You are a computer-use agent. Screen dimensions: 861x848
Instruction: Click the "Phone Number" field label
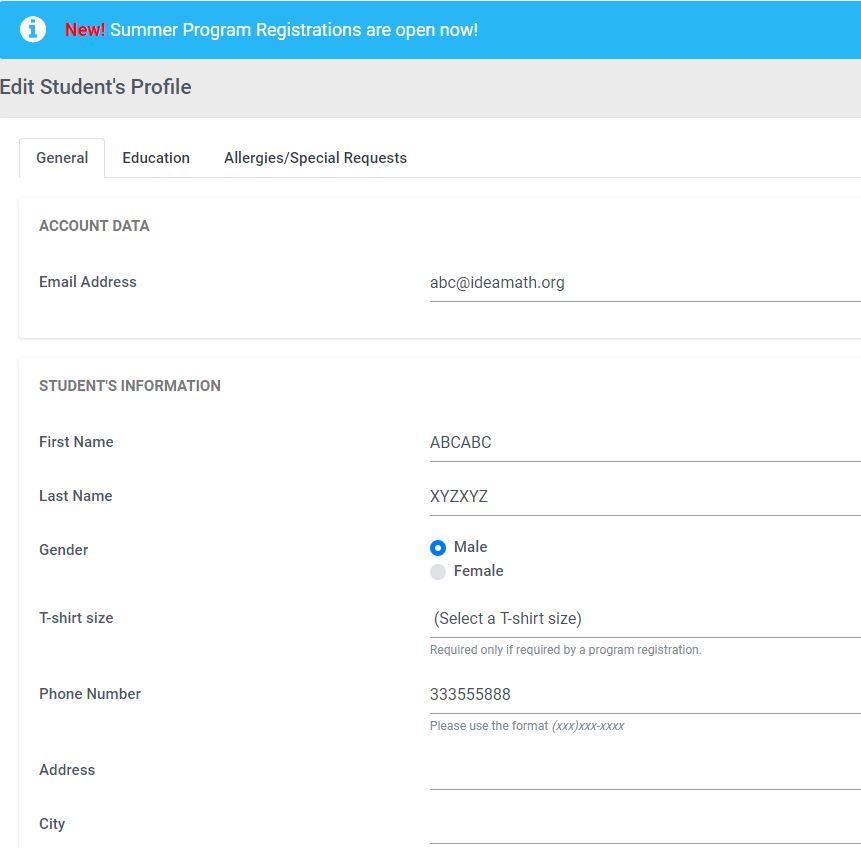pos(90,694)
